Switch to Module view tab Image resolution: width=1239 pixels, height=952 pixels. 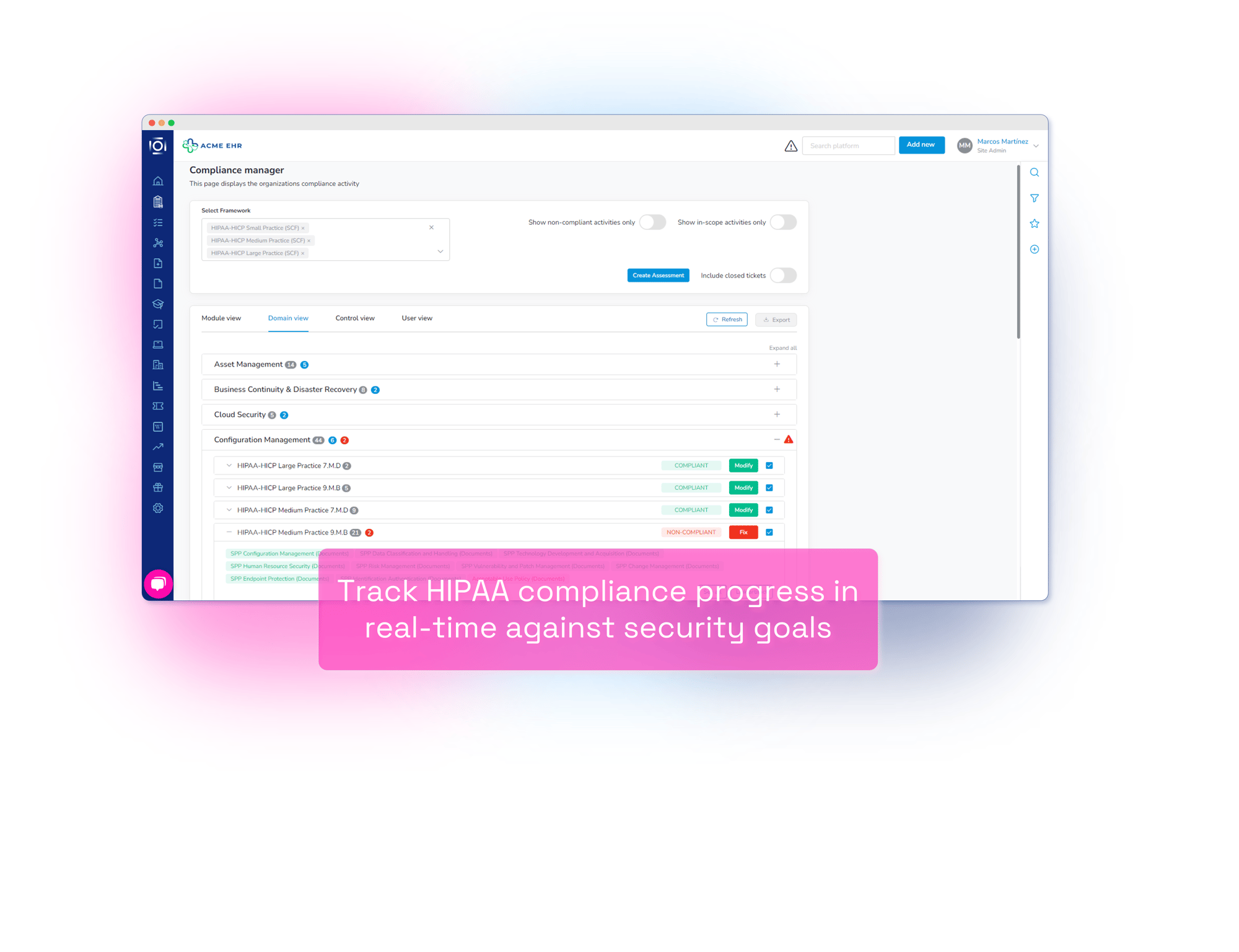pyautogui.click(x=221, y=318)
